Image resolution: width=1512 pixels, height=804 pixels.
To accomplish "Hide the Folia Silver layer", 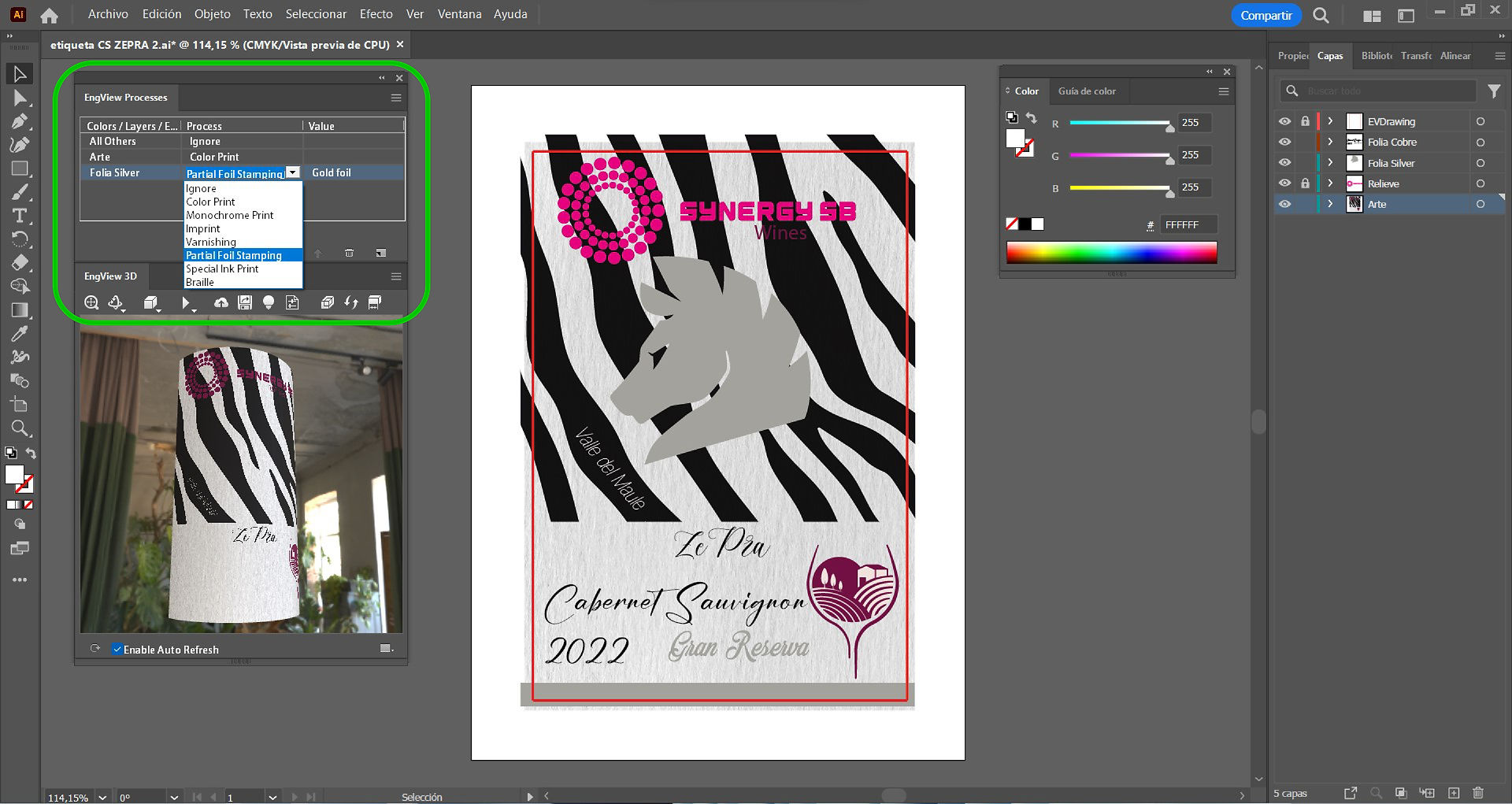I will point(1285,163).
